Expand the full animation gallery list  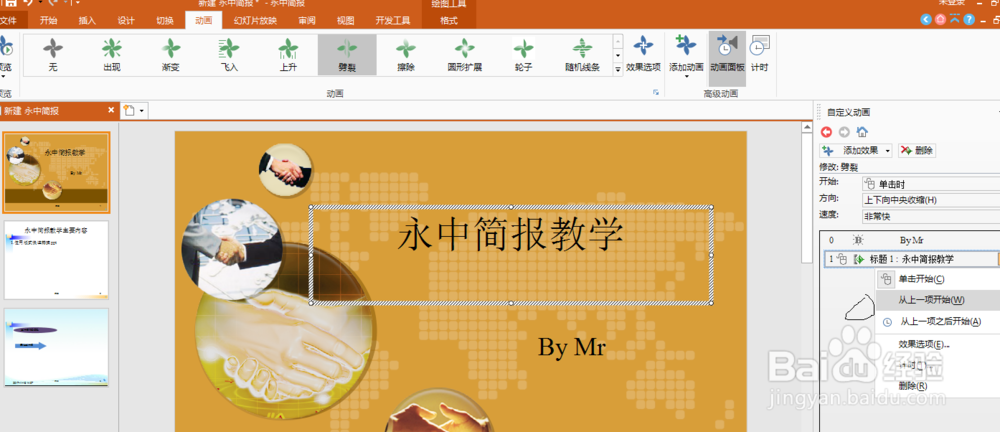click(x=617, y=69)
